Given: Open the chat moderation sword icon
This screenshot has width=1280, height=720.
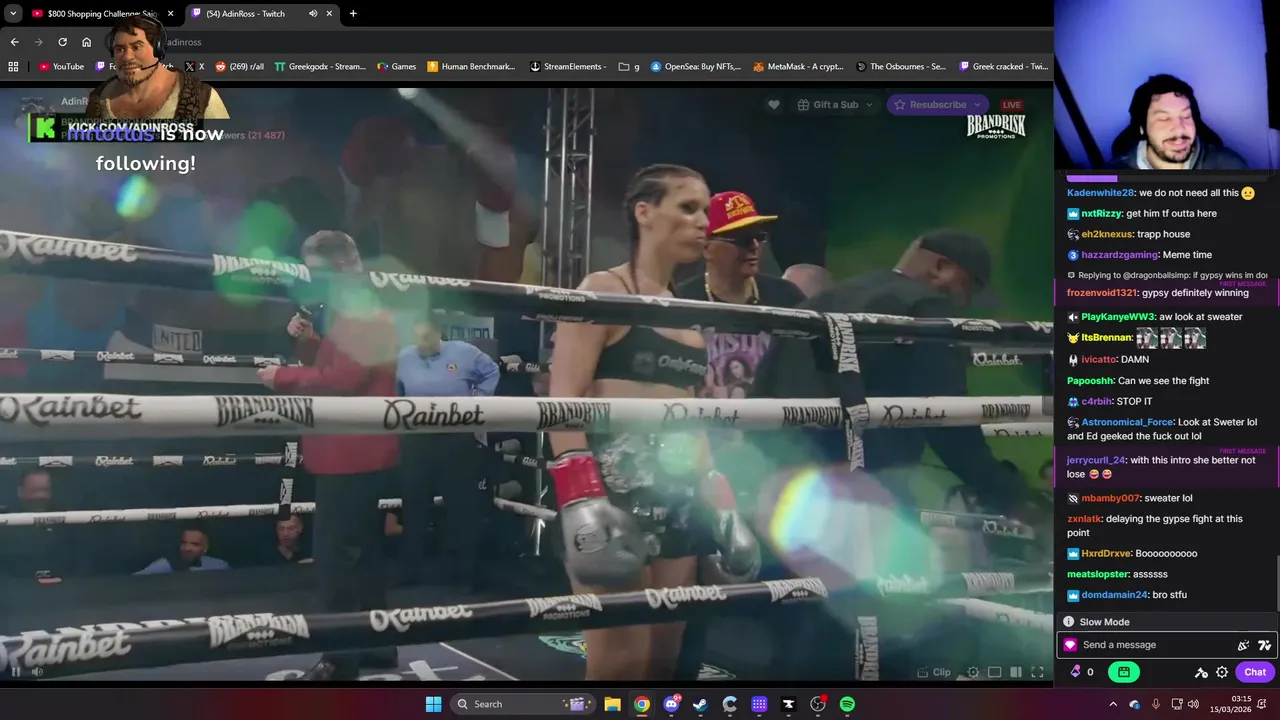Looking at the screenshot, I should point(1201,672).
